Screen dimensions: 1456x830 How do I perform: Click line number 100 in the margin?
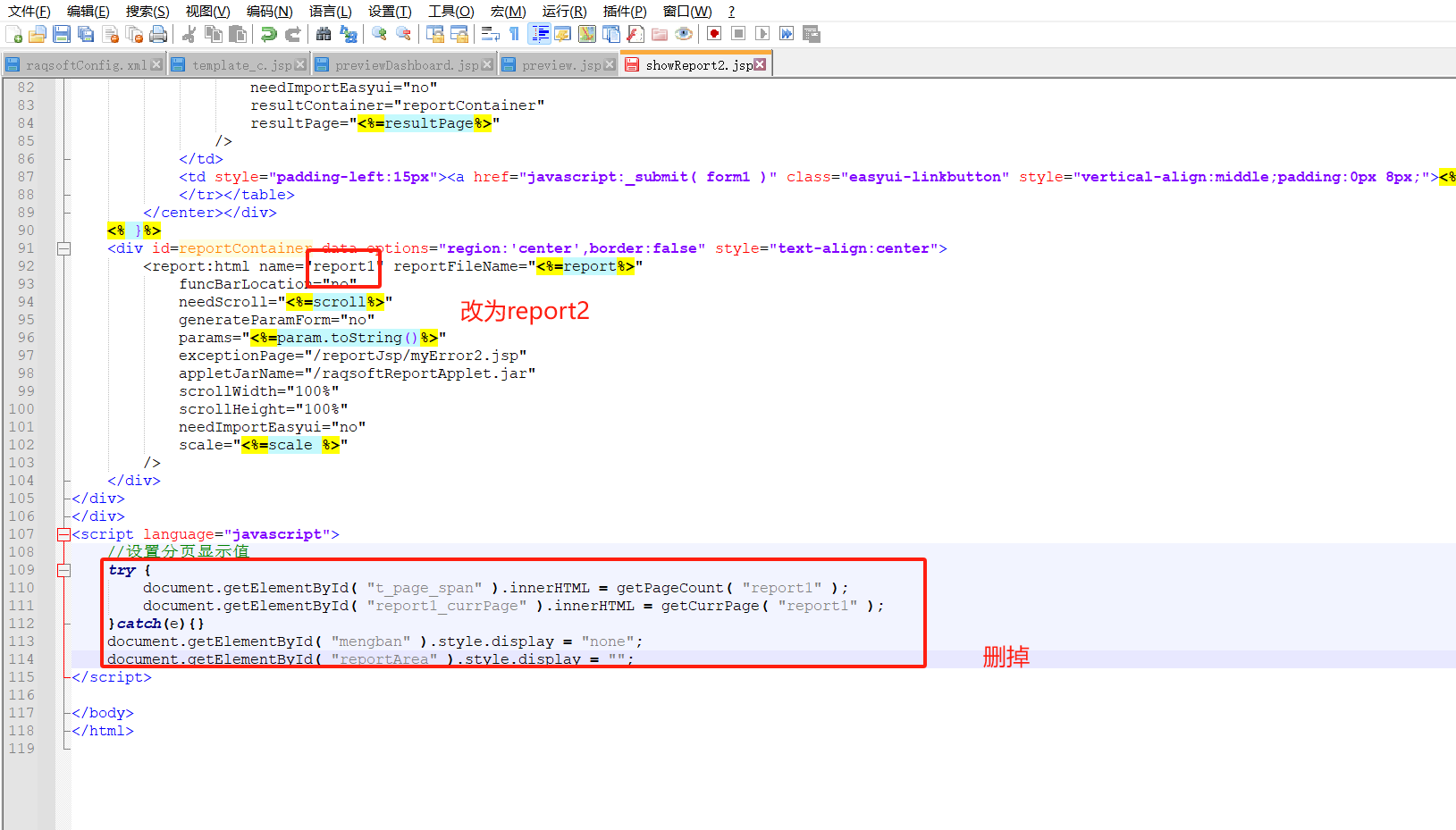[x=21, y=409]
